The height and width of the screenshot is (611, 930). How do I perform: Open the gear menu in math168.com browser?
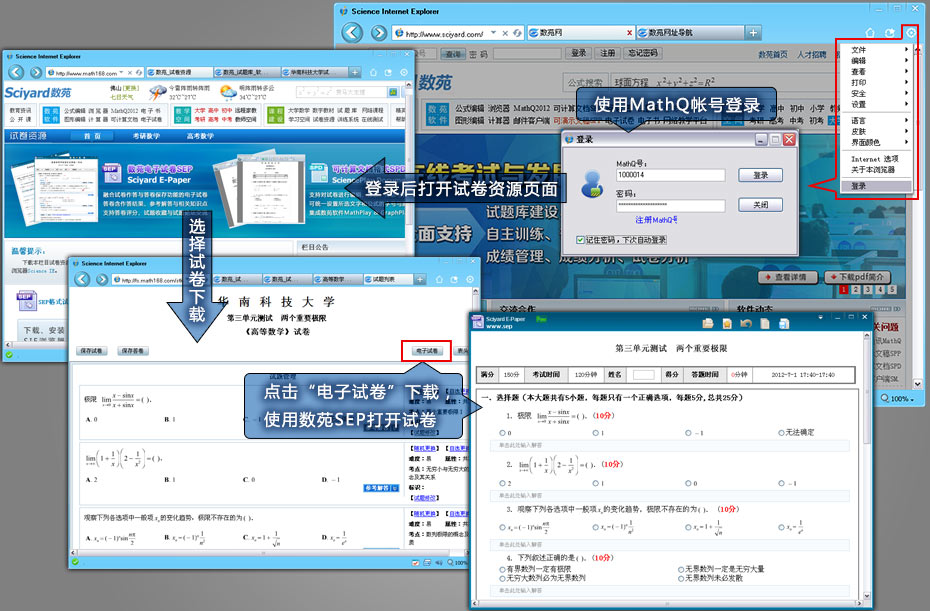(404, 72)
